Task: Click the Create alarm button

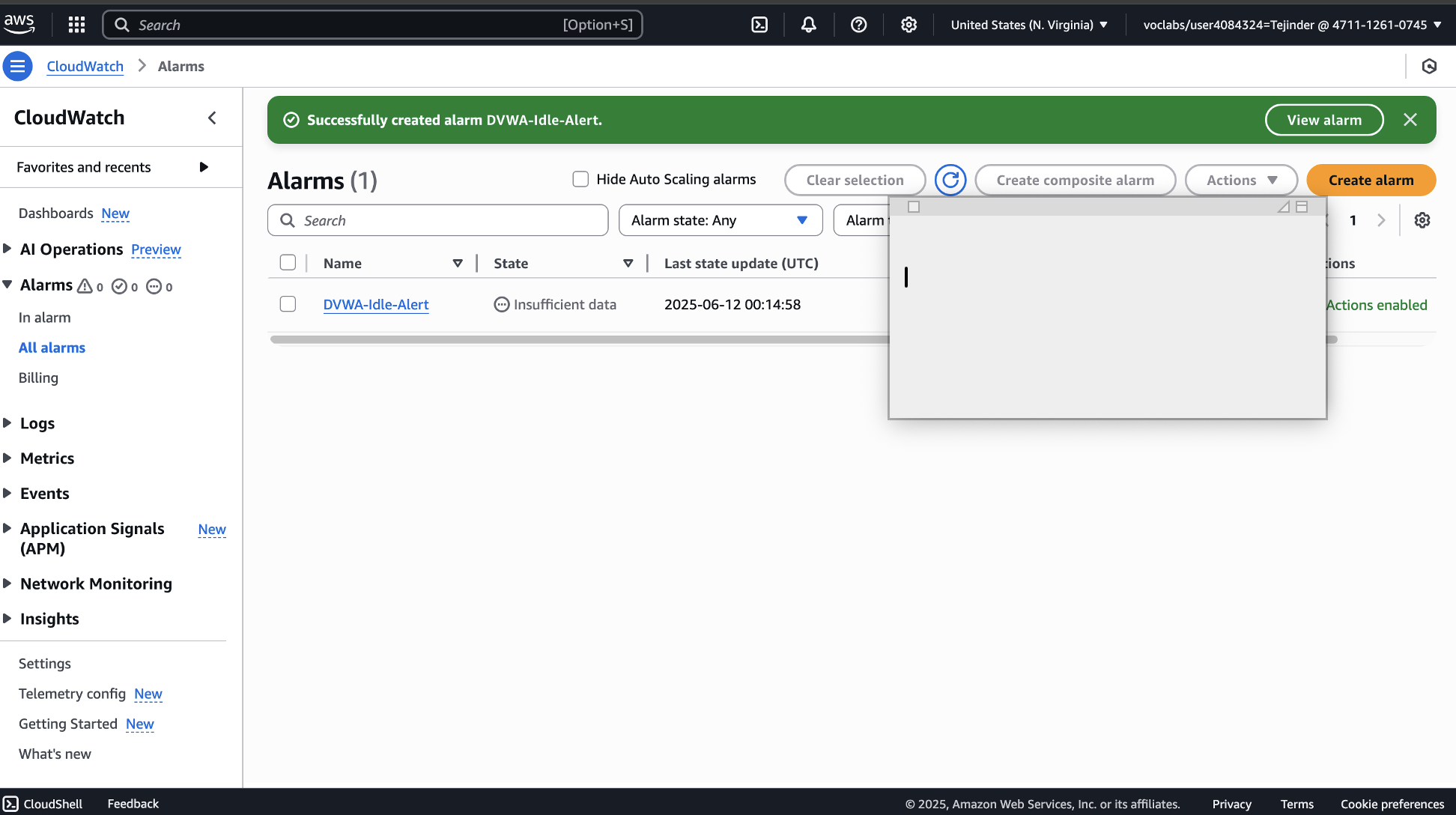Action: coord(1371,180)
